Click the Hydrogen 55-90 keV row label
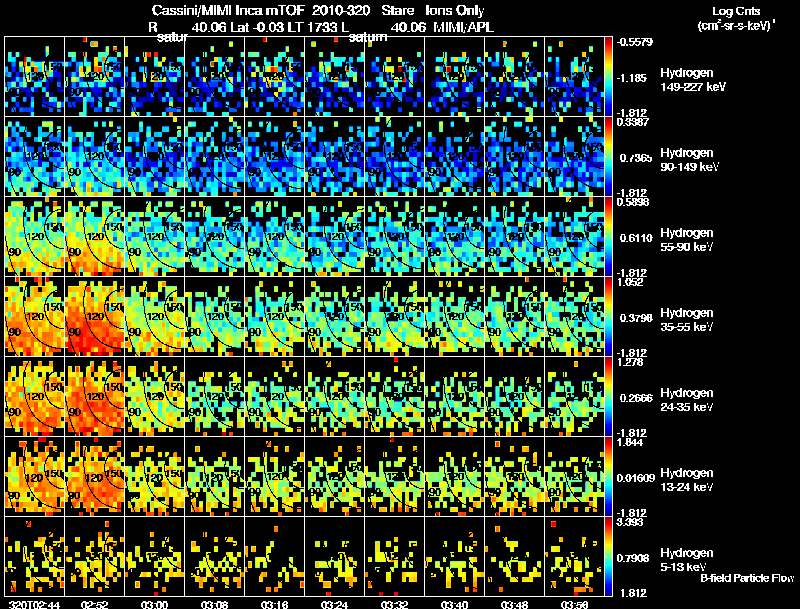Screen dimensions: 800x609 [x=687, y=240]
